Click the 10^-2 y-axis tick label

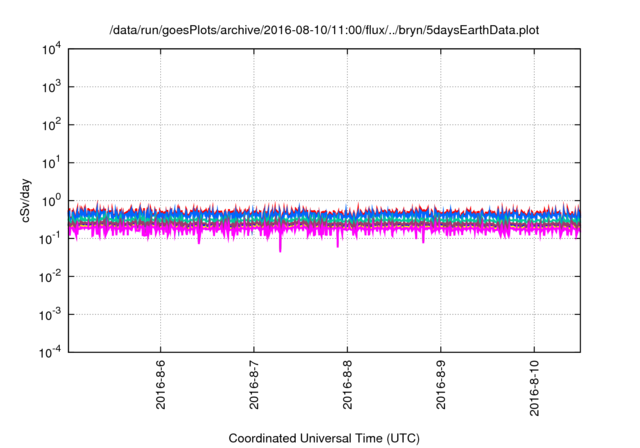tap(50, 277)
